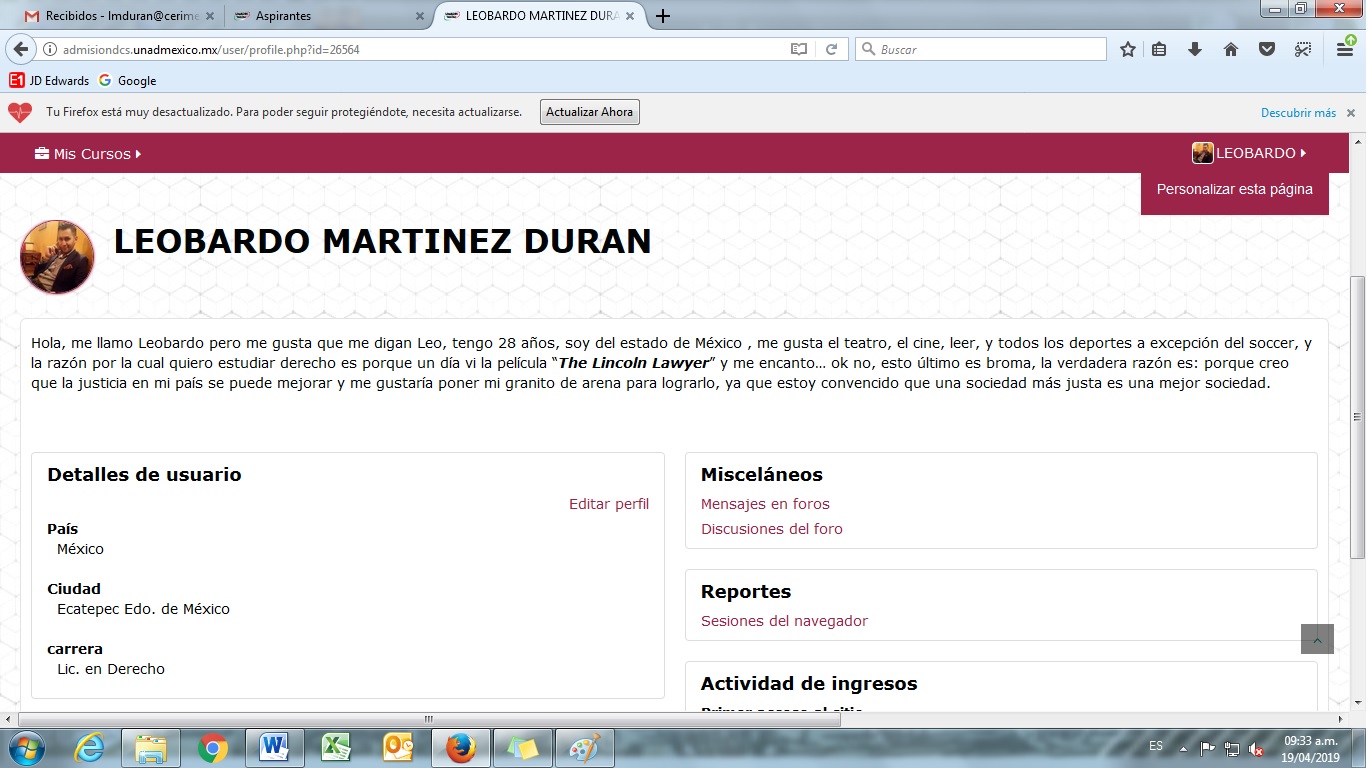This screenshot has width=1368, height=768.
Task: Open the Firefox downloads arrow
Action: (x=1194, y=49)
